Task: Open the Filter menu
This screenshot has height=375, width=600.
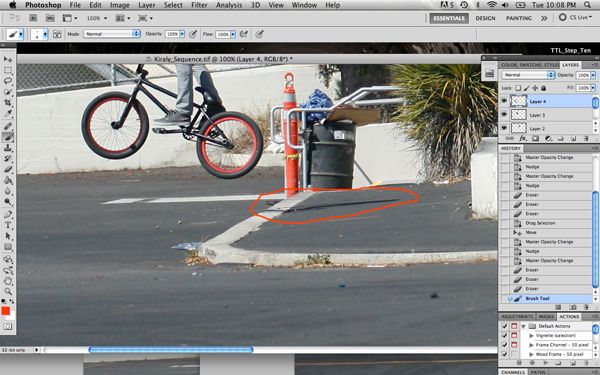Action: [199, 5]
